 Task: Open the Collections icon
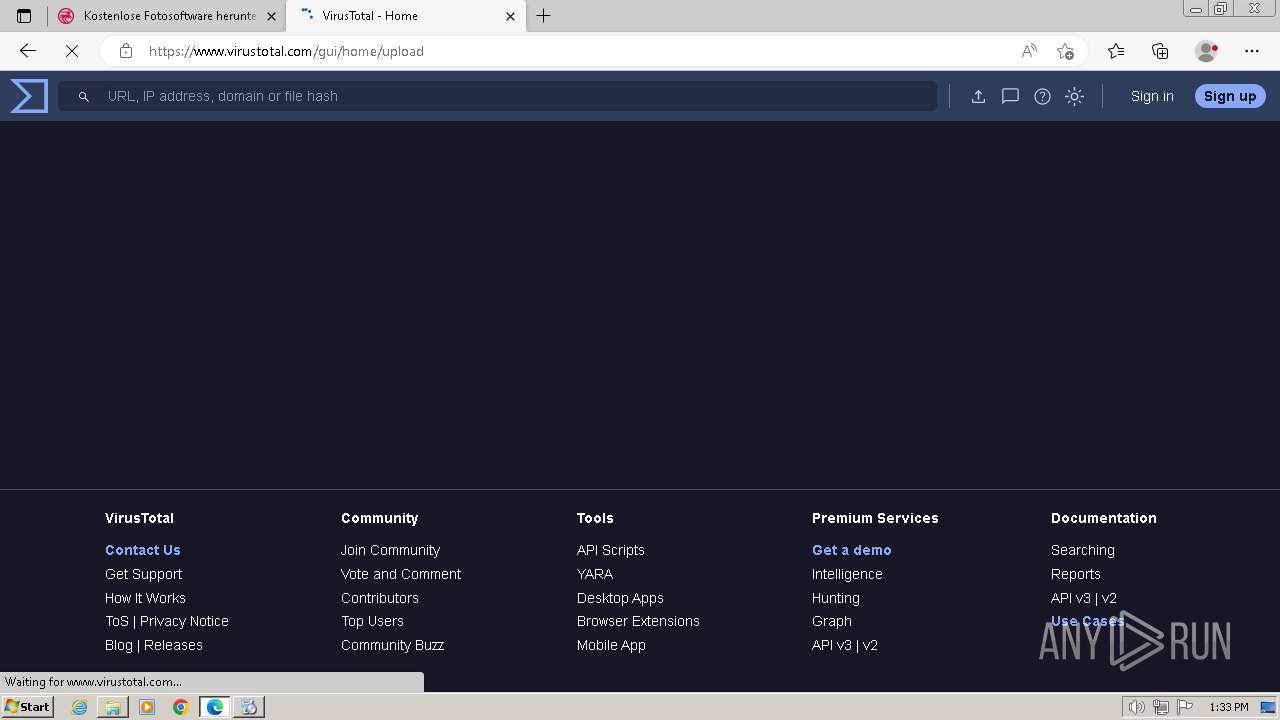click(x=1160, y=51)
